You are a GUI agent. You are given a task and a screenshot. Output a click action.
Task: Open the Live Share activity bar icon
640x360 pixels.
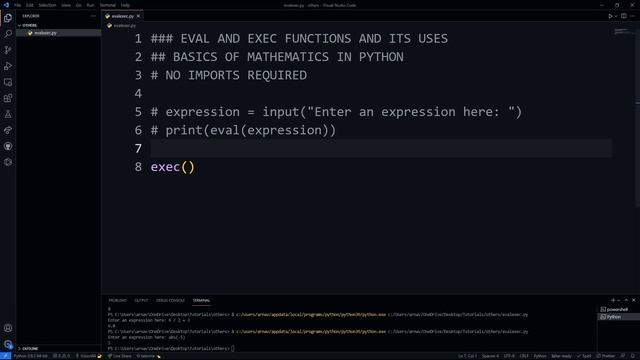(8, 130)
